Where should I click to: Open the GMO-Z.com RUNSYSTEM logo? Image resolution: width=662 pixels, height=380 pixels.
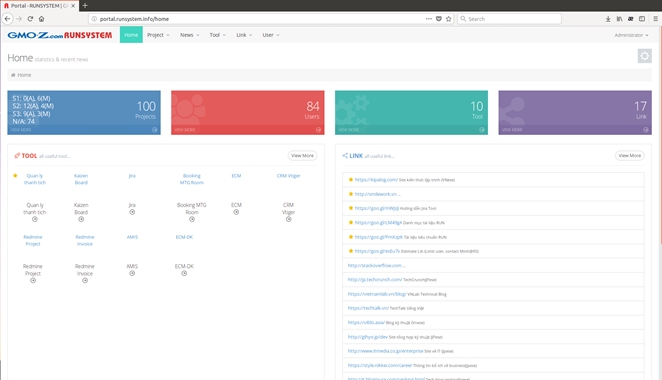[60, 35]
